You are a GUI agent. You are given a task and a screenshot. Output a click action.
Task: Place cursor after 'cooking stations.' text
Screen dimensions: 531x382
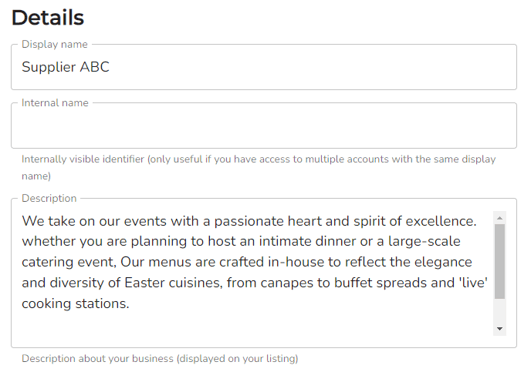click(x=130, y=303)
